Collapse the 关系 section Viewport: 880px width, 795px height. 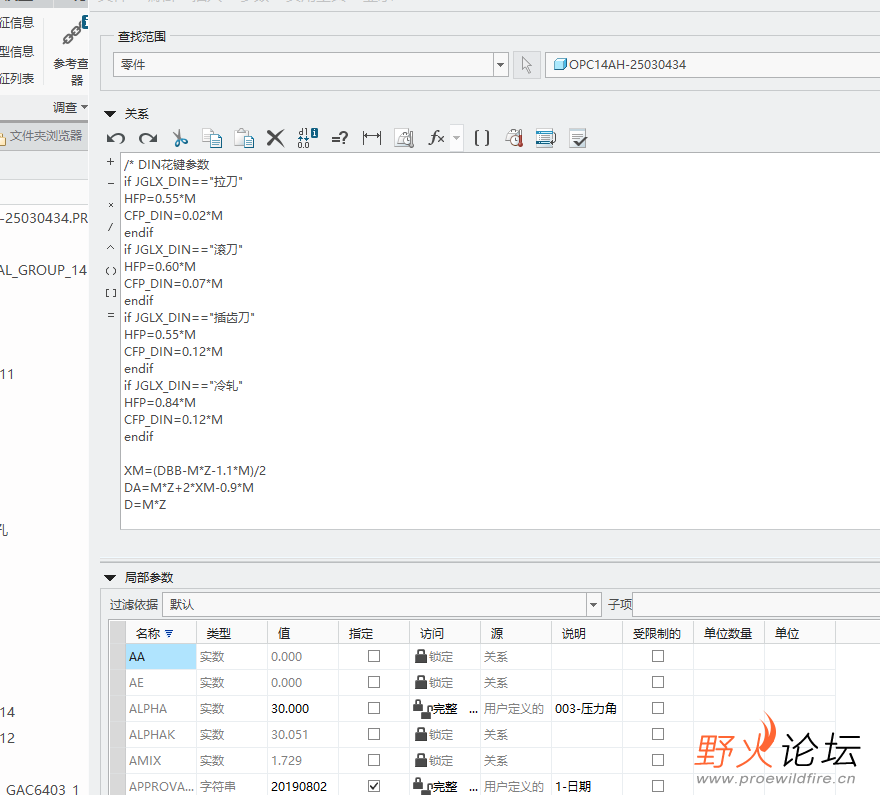click(x=110, y=114)
